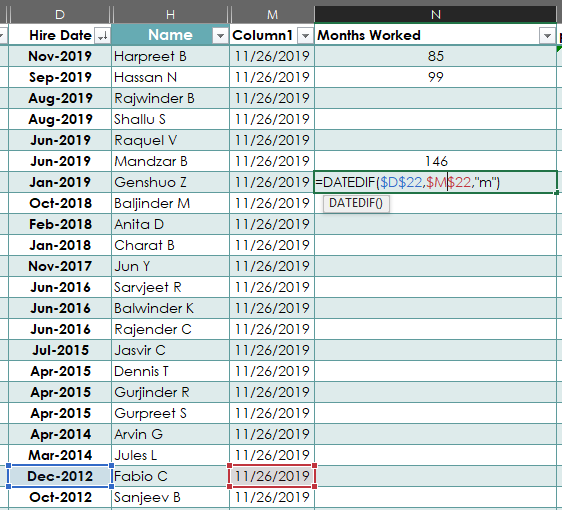Screen dimensions: 562x510
Task: Select column H header
Action: 171,15
